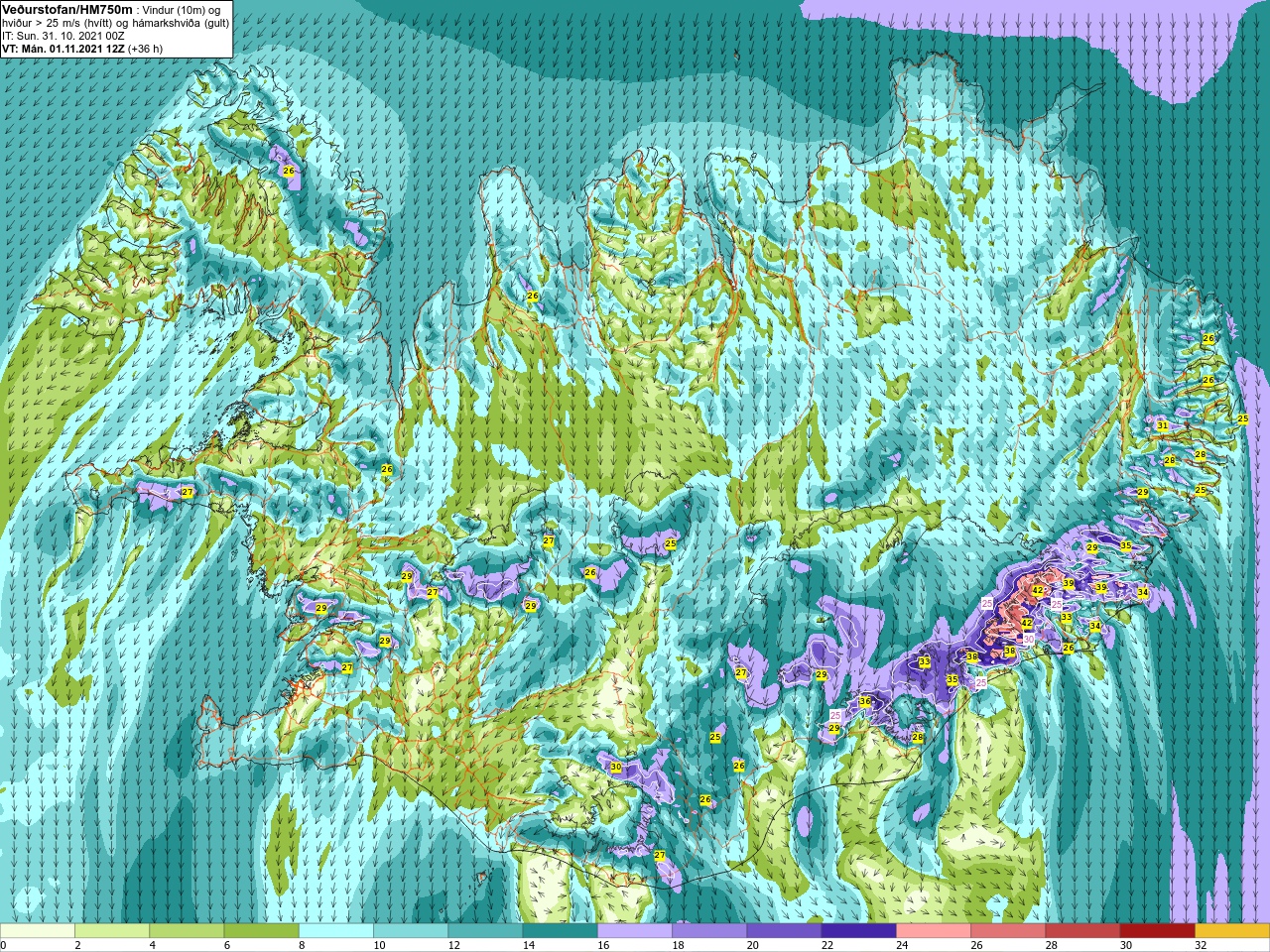
Task: Click the 24–26 m/s light pink legend swatch
Action: 934,931
